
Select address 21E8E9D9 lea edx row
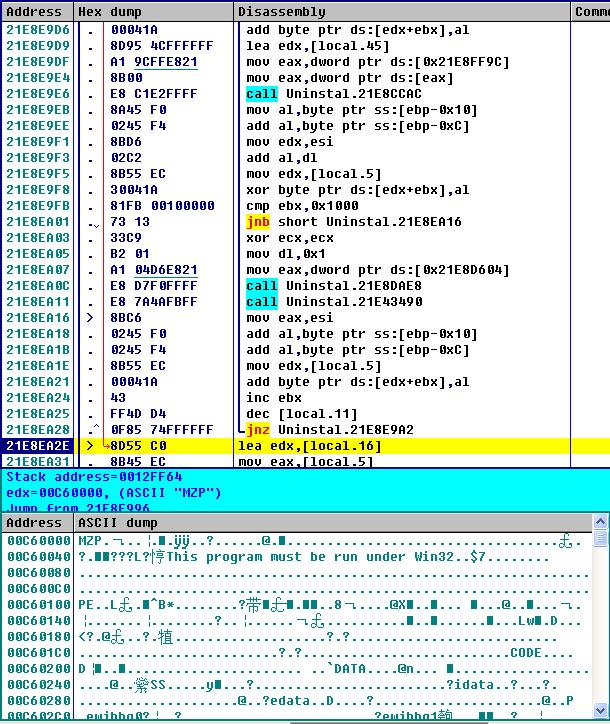(x=305, y=46)
